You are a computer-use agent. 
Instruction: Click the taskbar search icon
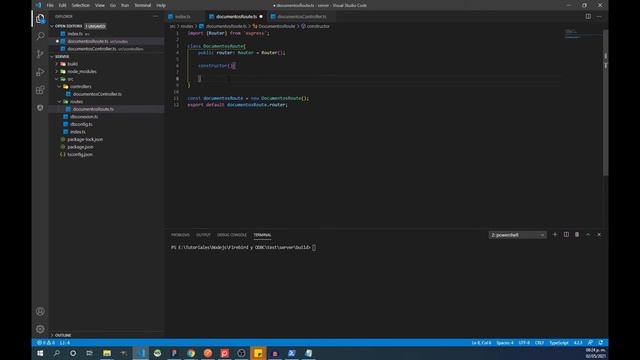point(57,353)
